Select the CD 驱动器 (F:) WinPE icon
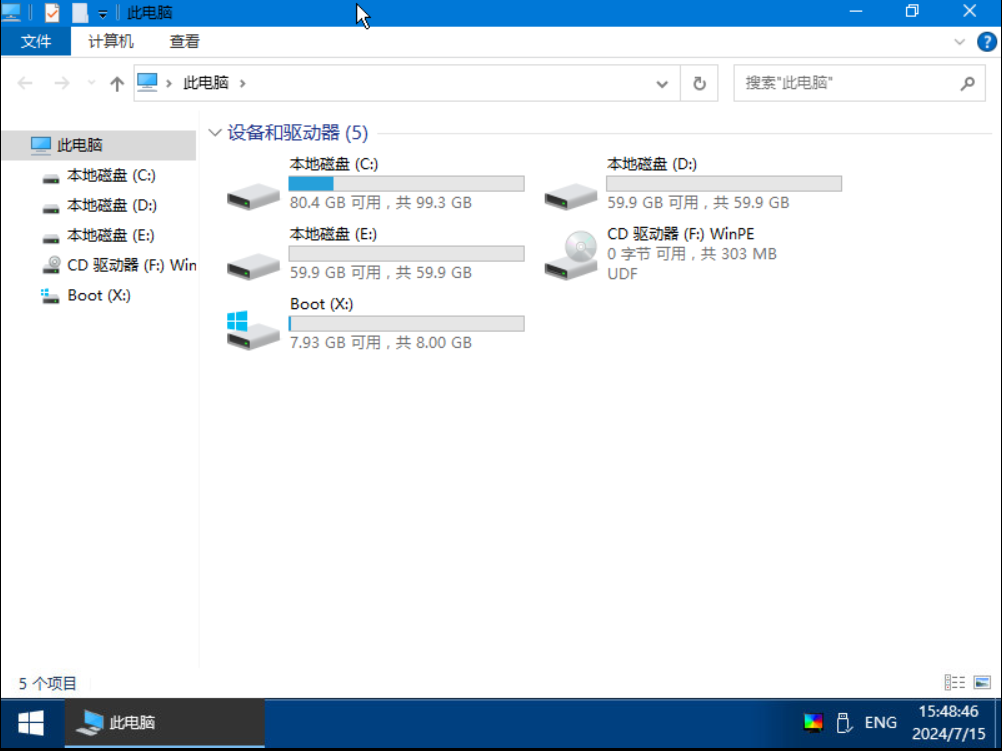The height and width of the screenshot is (751, 1002). (x=571, y=255)
